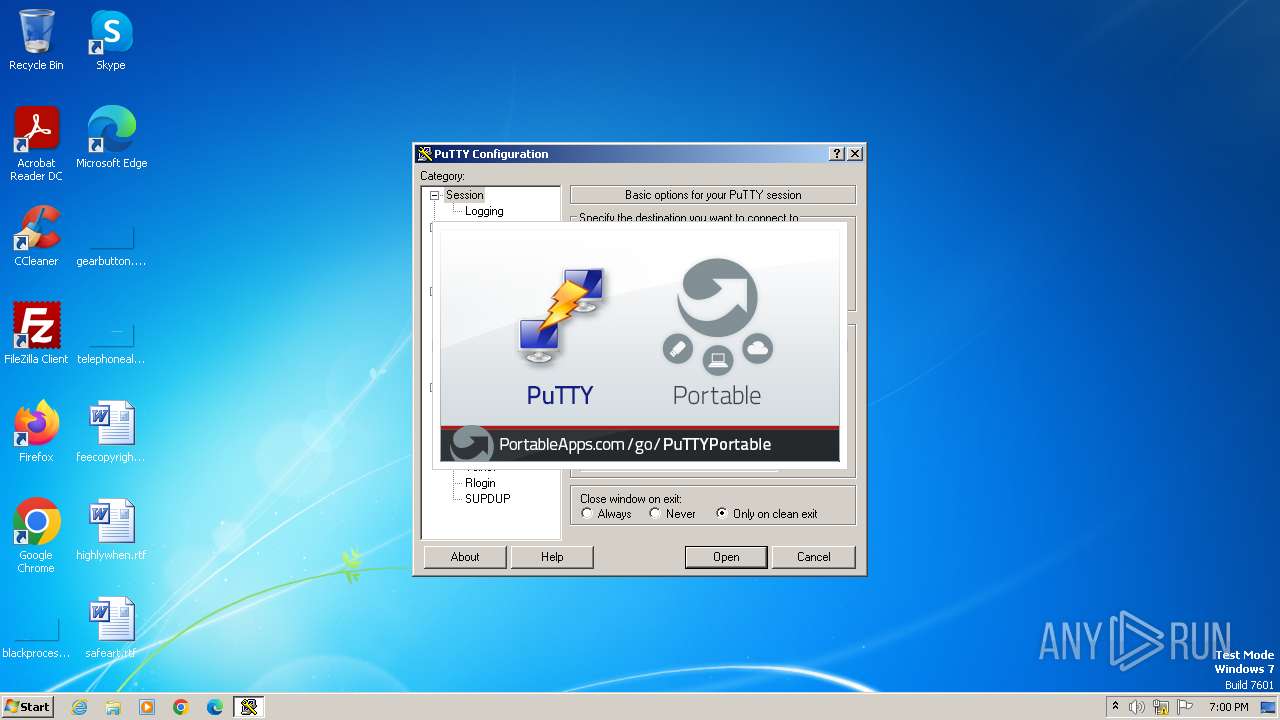The image size is (1280, 720).
Task: Click Show Desktop button at taskbar end
Action: [x=1270, y=707]
